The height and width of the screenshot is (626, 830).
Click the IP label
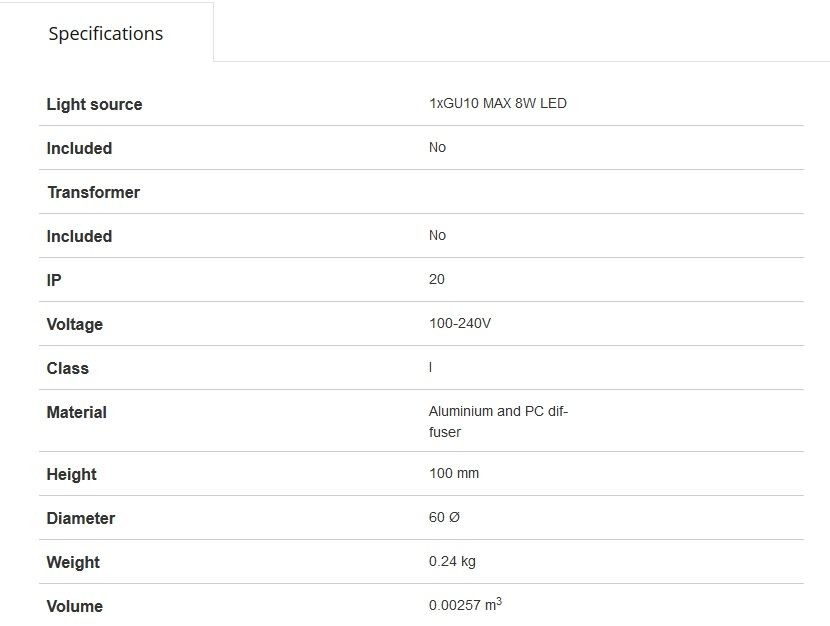pyautogui.click(x=54, y=280)
